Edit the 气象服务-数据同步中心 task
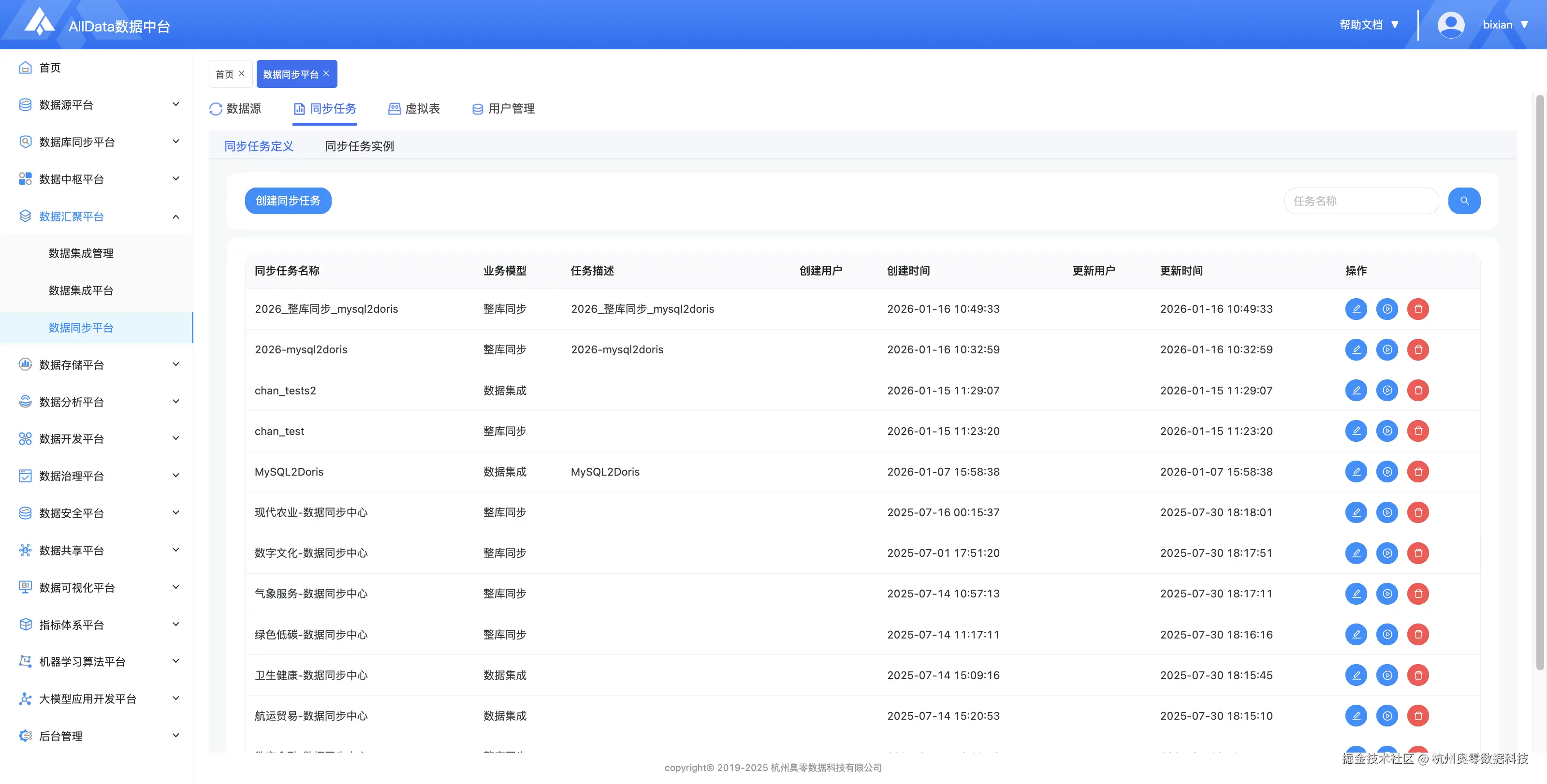The width and height of the screenshot is (1547, 784). [1356, 594]
